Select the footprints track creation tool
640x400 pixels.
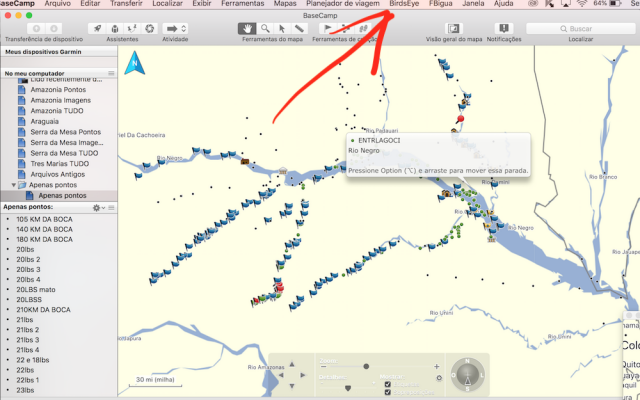pos(363,29)
